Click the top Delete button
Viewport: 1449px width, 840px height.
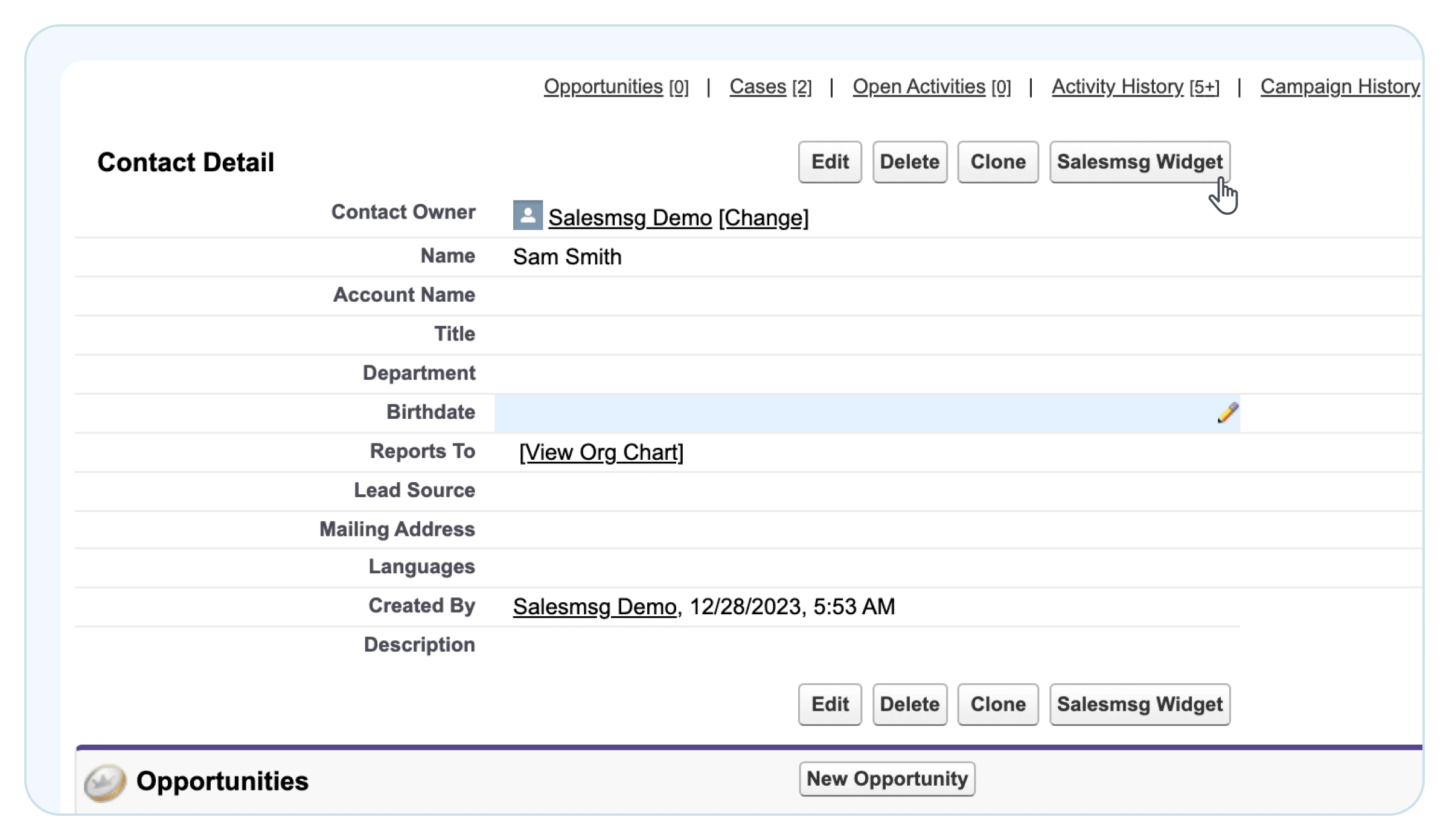tap(910, 162)
